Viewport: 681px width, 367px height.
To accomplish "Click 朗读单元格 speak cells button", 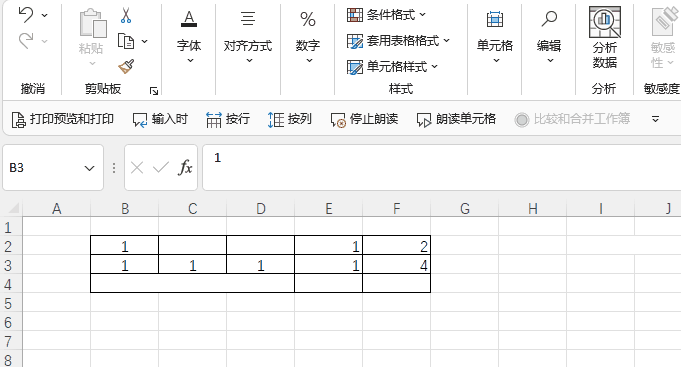I will [x=456, y=119].
